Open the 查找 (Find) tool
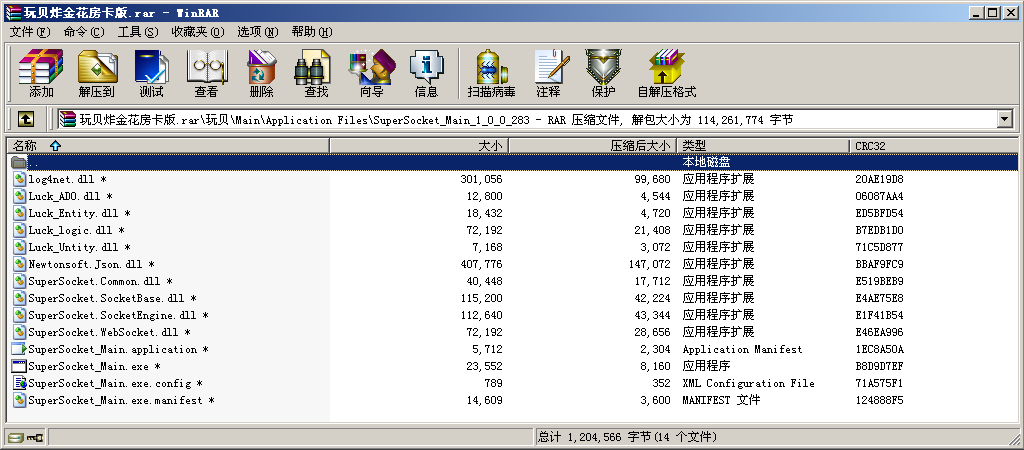1024x450 pixels. [316, 73]
